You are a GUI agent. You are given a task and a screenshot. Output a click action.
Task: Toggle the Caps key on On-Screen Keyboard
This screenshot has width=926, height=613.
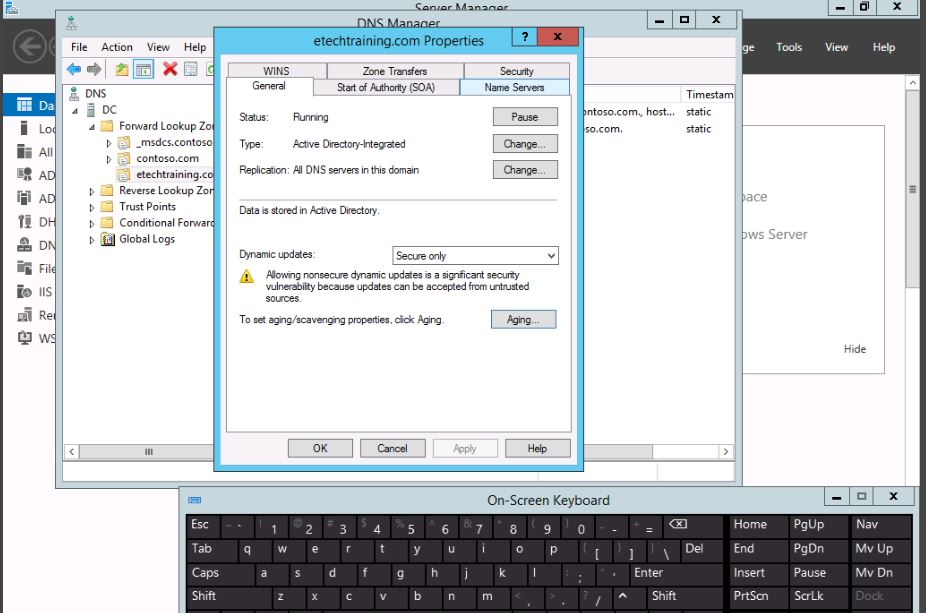(x=205, y=573)
